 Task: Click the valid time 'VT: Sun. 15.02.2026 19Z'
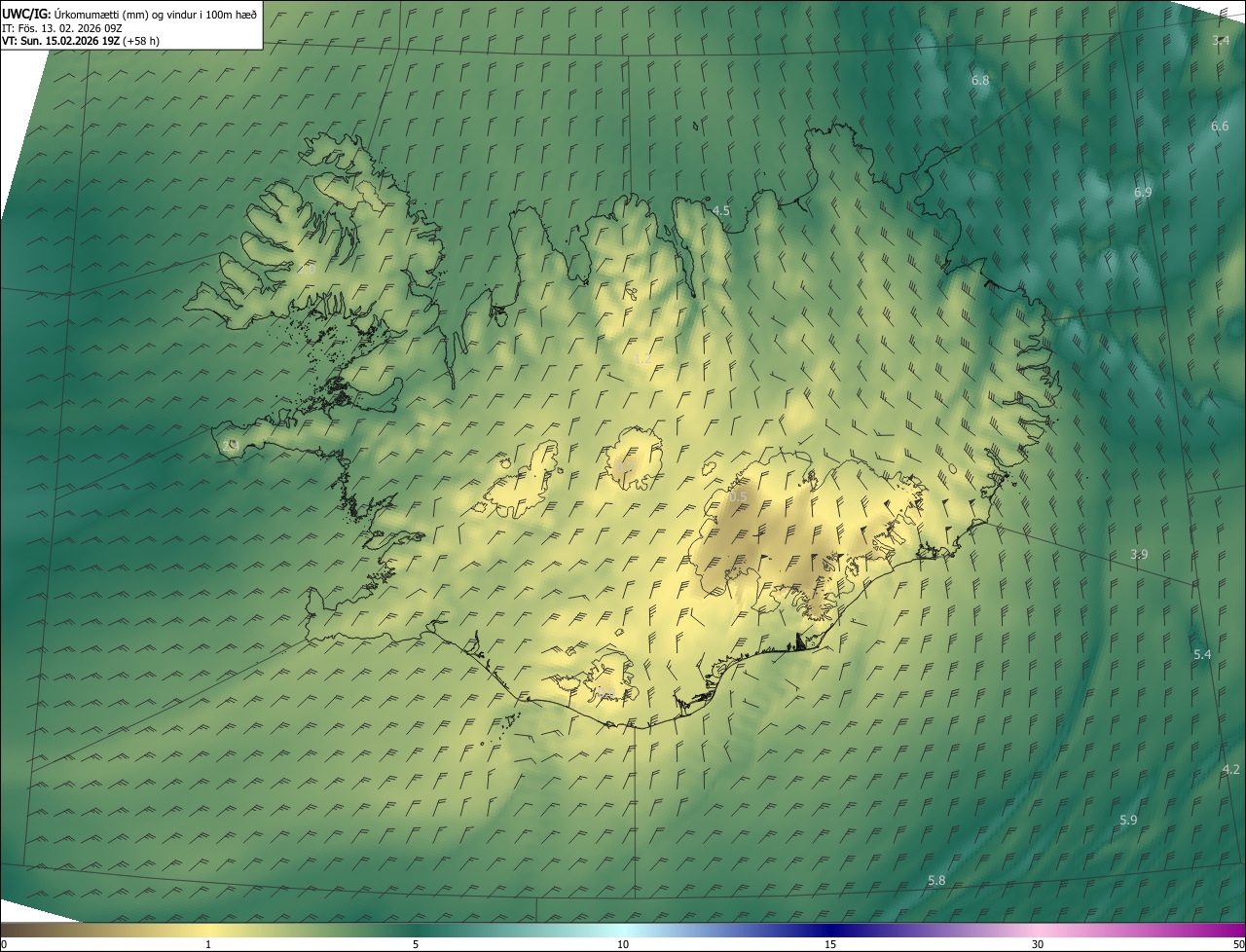tap(60, 41)
